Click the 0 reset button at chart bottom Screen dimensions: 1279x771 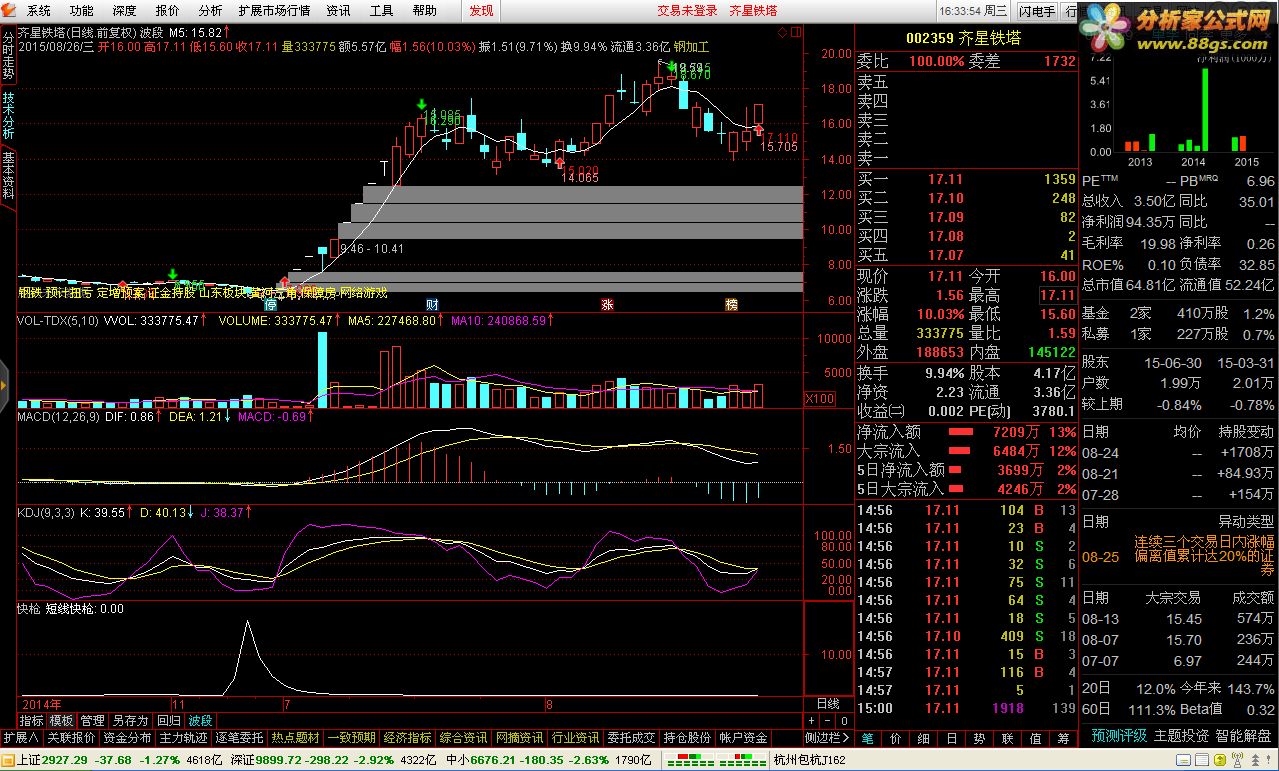tap(844, 721)
